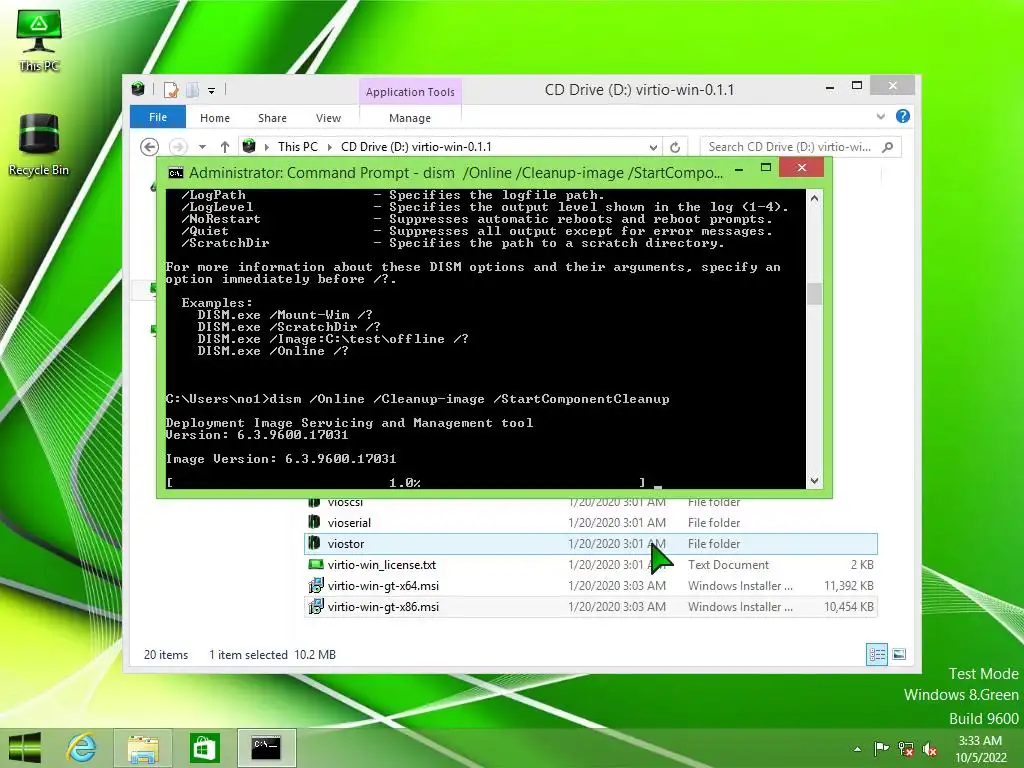Go back with Explorer back arrow
The image size is (1024, 768).
(x=150, y=147)
